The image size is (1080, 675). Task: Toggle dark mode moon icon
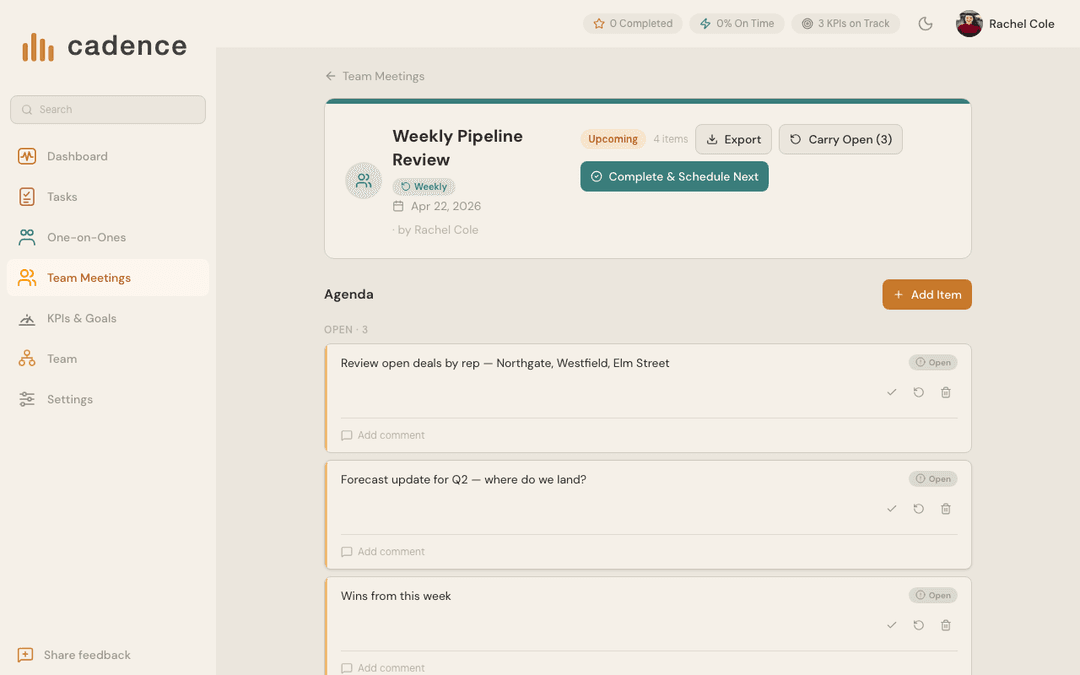[925, 24]
